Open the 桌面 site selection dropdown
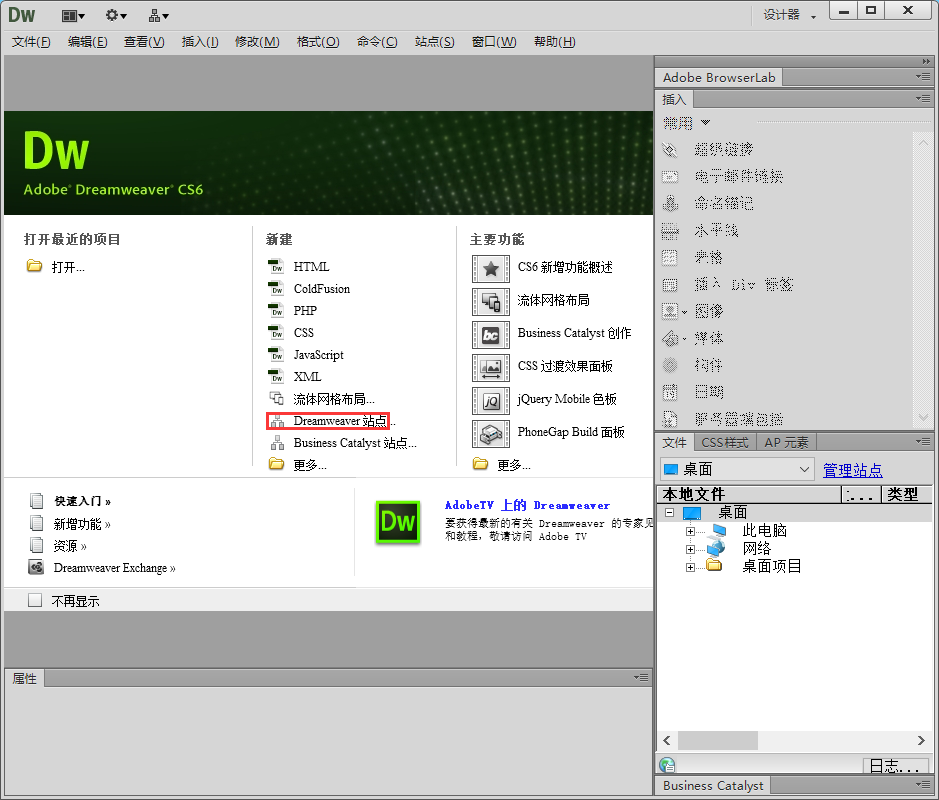The height and width of the screenshot is (800, 939). 736,468
